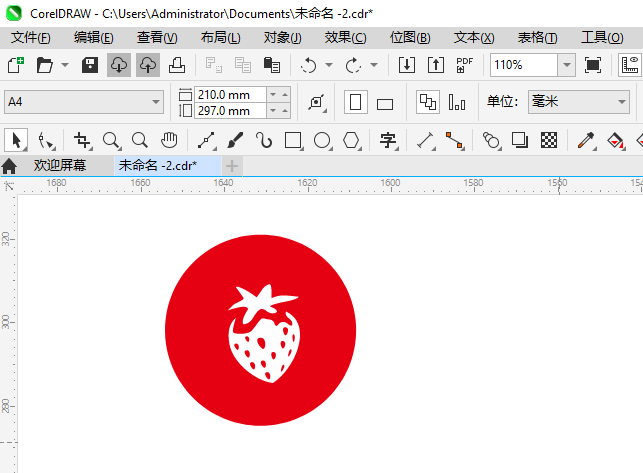This screenshot has width=643, height=473.
Task: Redo the last action
Action: click(353, 65)
